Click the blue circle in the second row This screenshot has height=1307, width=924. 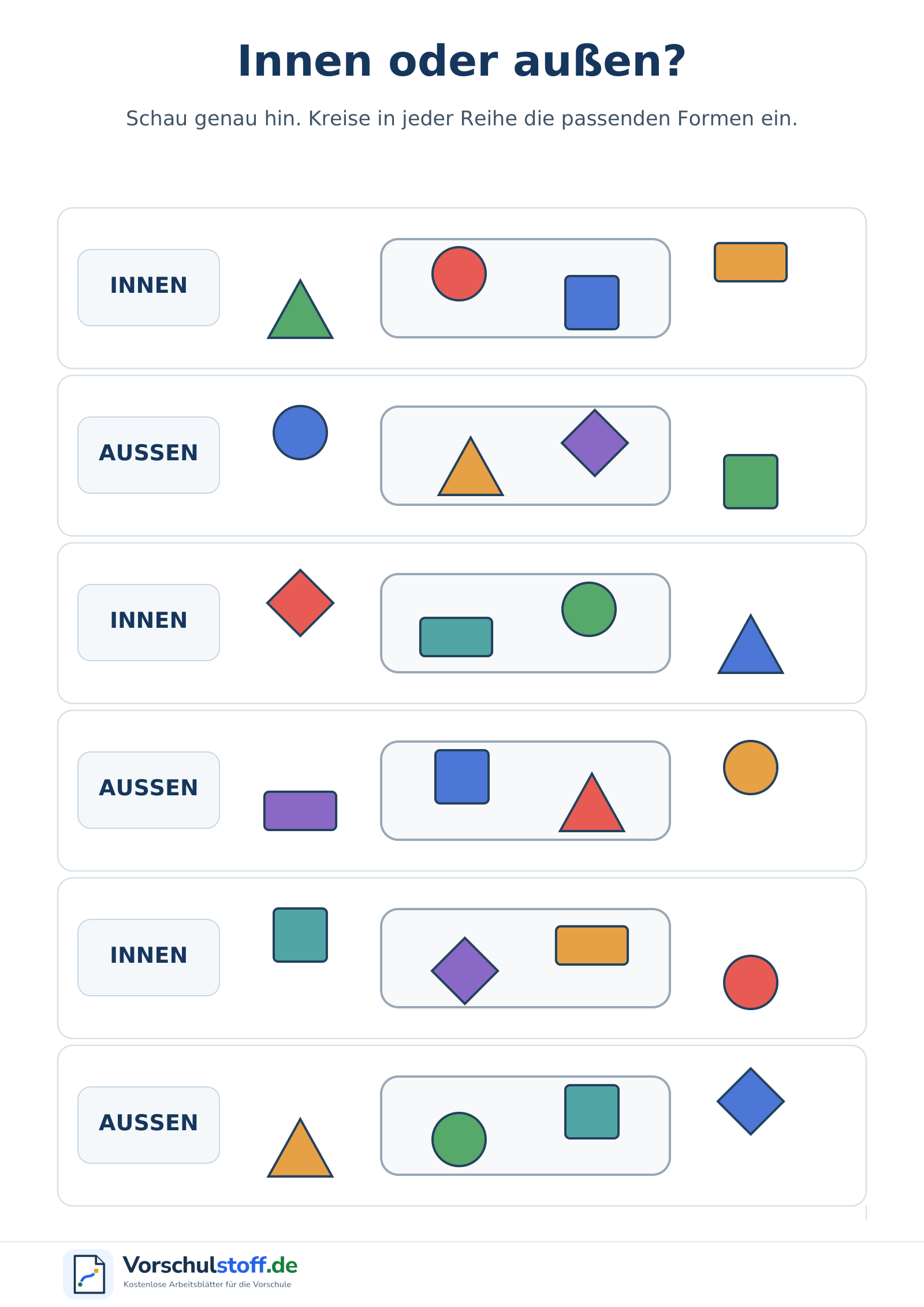point(300,433)
